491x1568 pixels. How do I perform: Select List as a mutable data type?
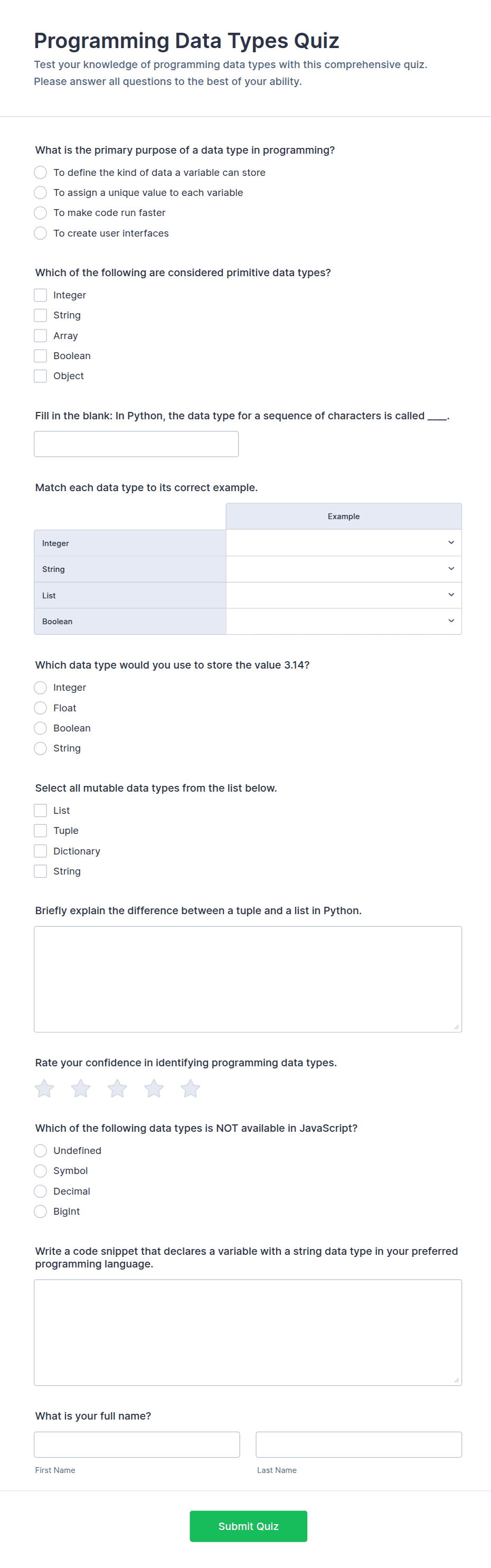40,810
